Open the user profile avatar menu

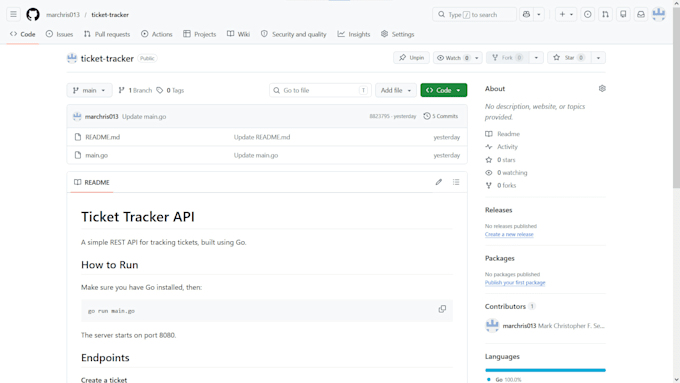coord(659,14)
